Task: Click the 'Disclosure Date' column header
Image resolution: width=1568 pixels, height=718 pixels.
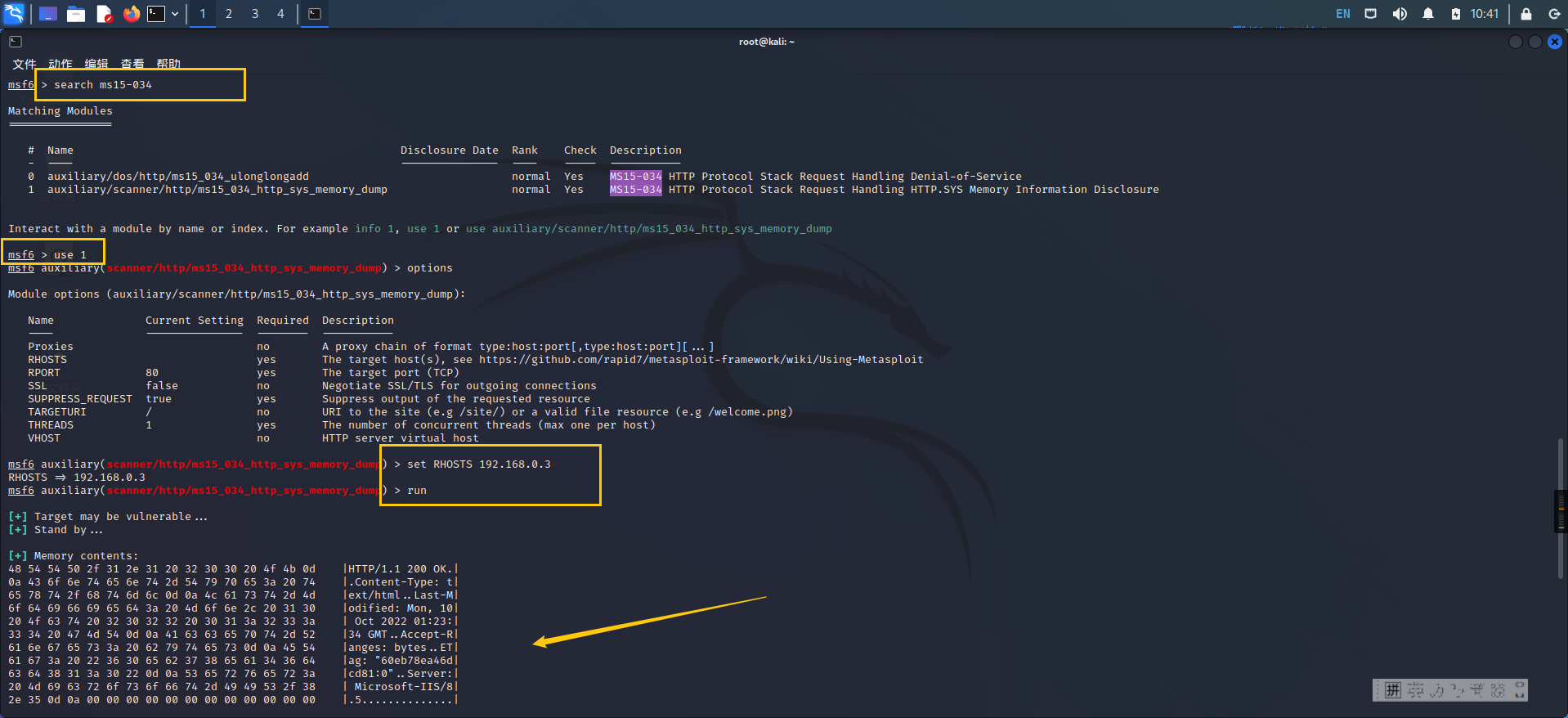Action: click(x=450, y=150)
